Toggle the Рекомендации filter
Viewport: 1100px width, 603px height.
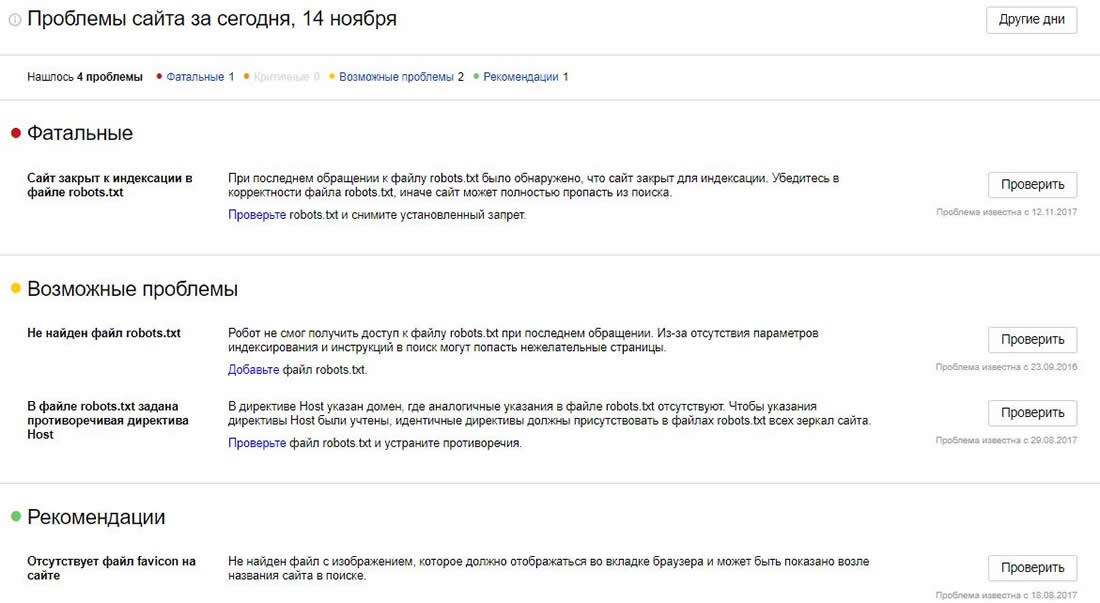pos(525,75)
